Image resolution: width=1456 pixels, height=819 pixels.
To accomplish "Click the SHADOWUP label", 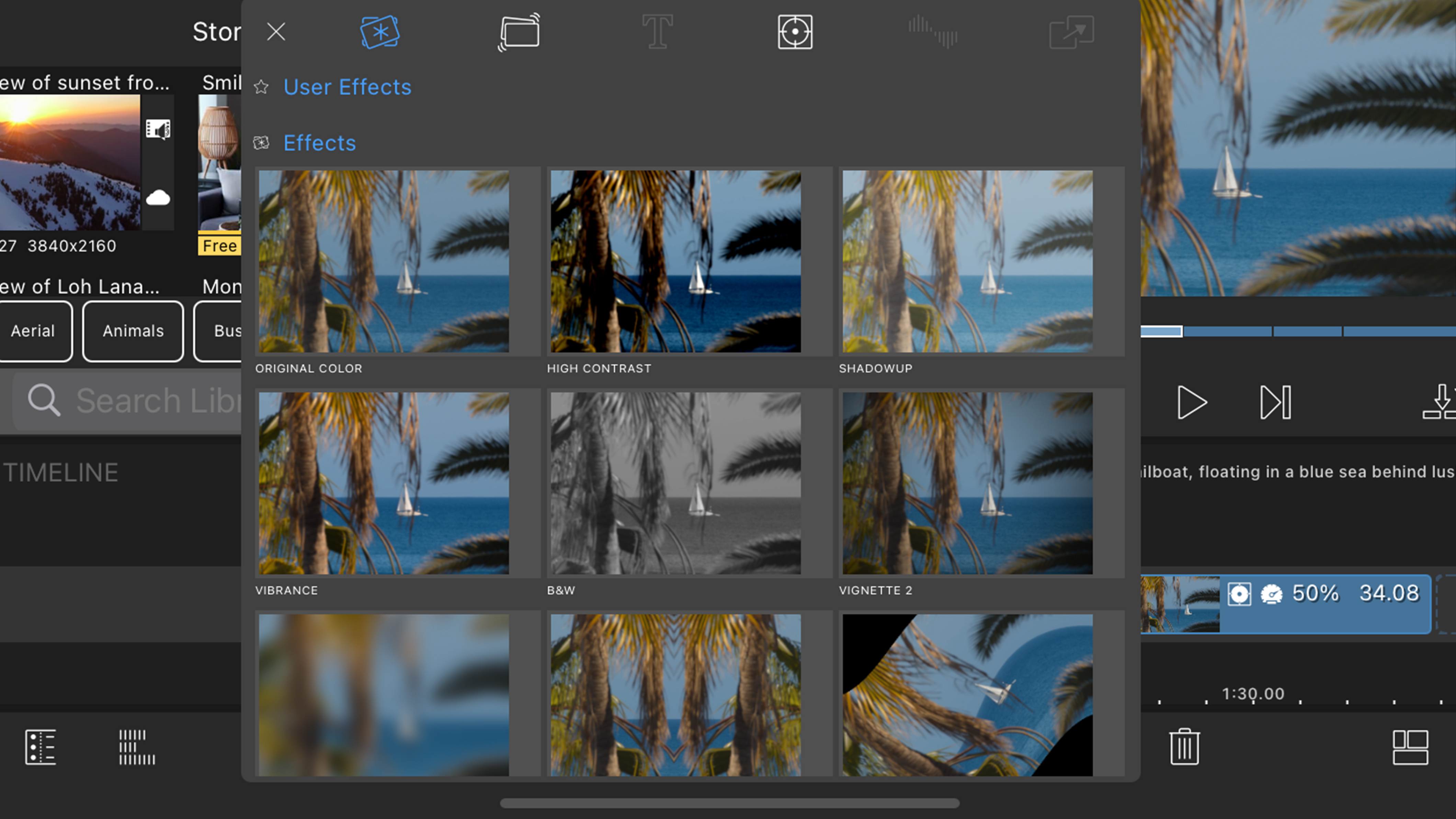I will pyautogui.click(x=876, y=368).
